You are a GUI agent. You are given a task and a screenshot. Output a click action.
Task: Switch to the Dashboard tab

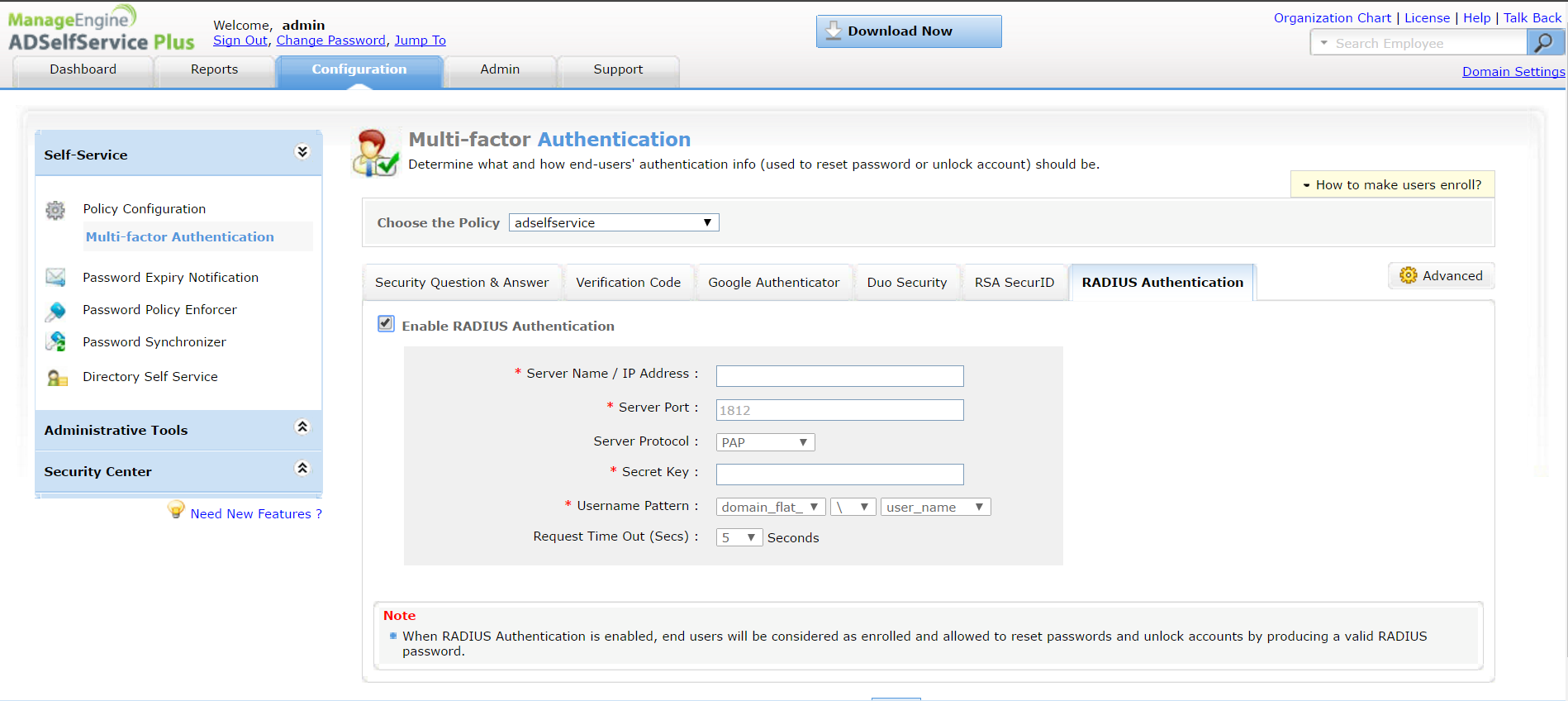point(83,70)
